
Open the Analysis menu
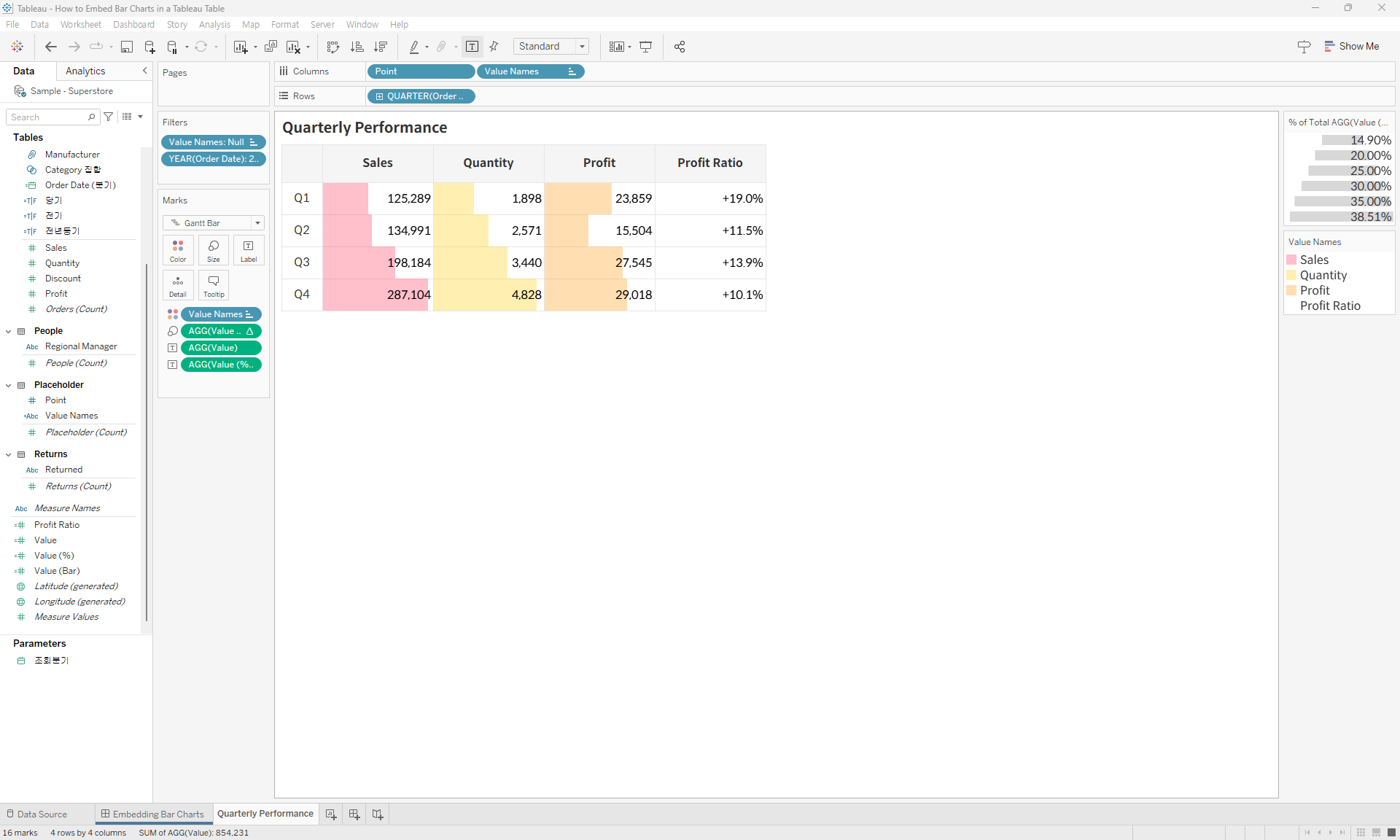(x=214, y=24)
